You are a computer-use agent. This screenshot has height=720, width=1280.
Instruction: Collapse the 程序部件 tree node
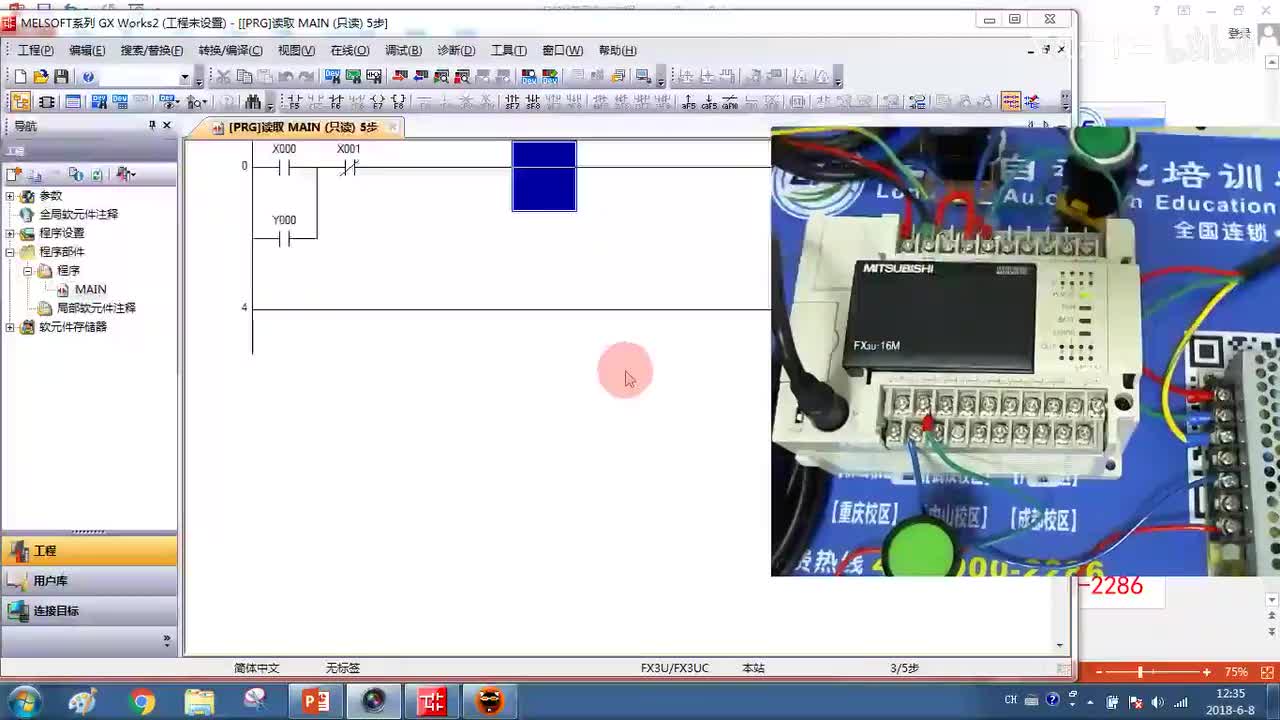click(10, 252)
